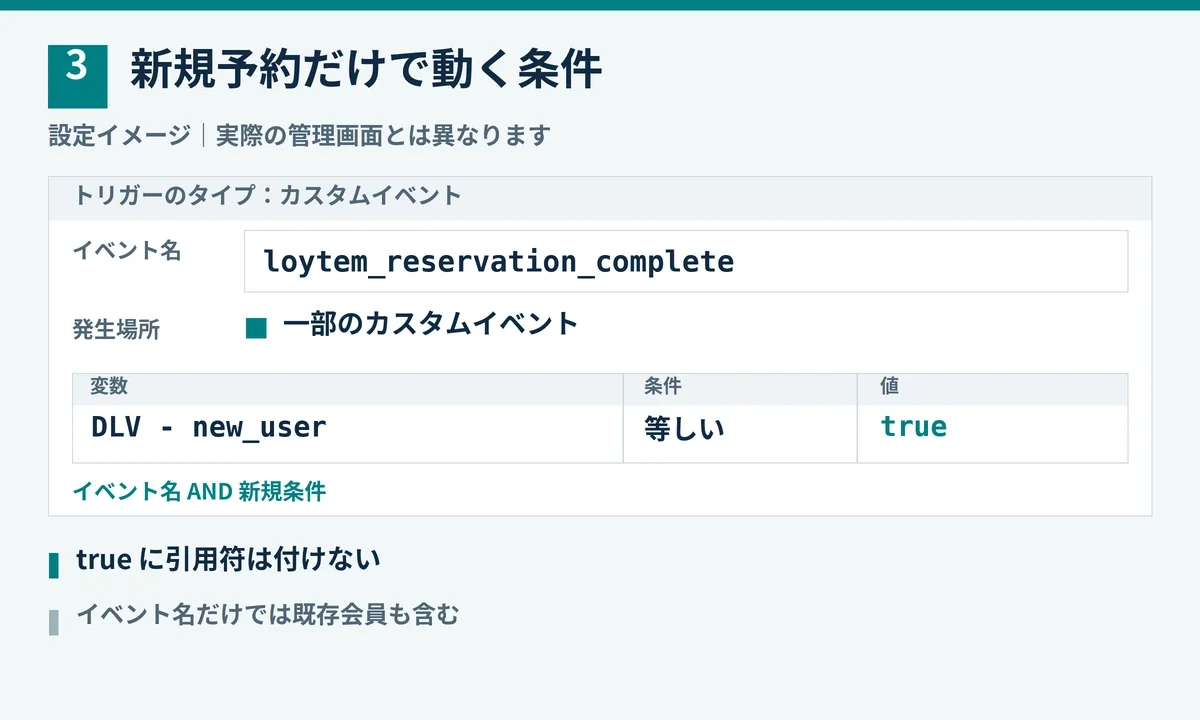The image size is (1200, 720).
Task: Click the value cell showing true
Action: point(993,434)
